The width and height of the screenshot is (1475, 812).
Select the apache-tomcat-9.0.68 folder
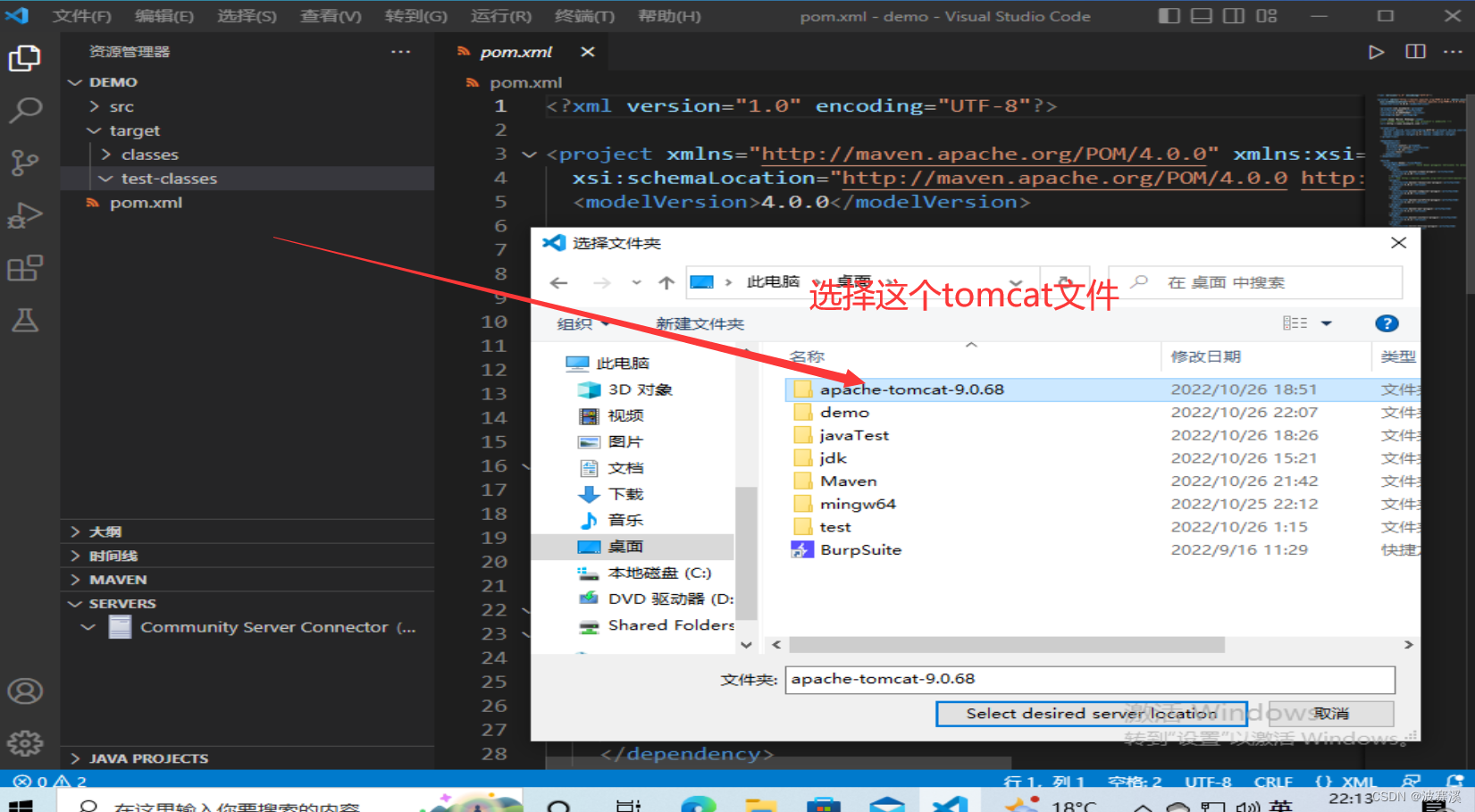[911, 389]
